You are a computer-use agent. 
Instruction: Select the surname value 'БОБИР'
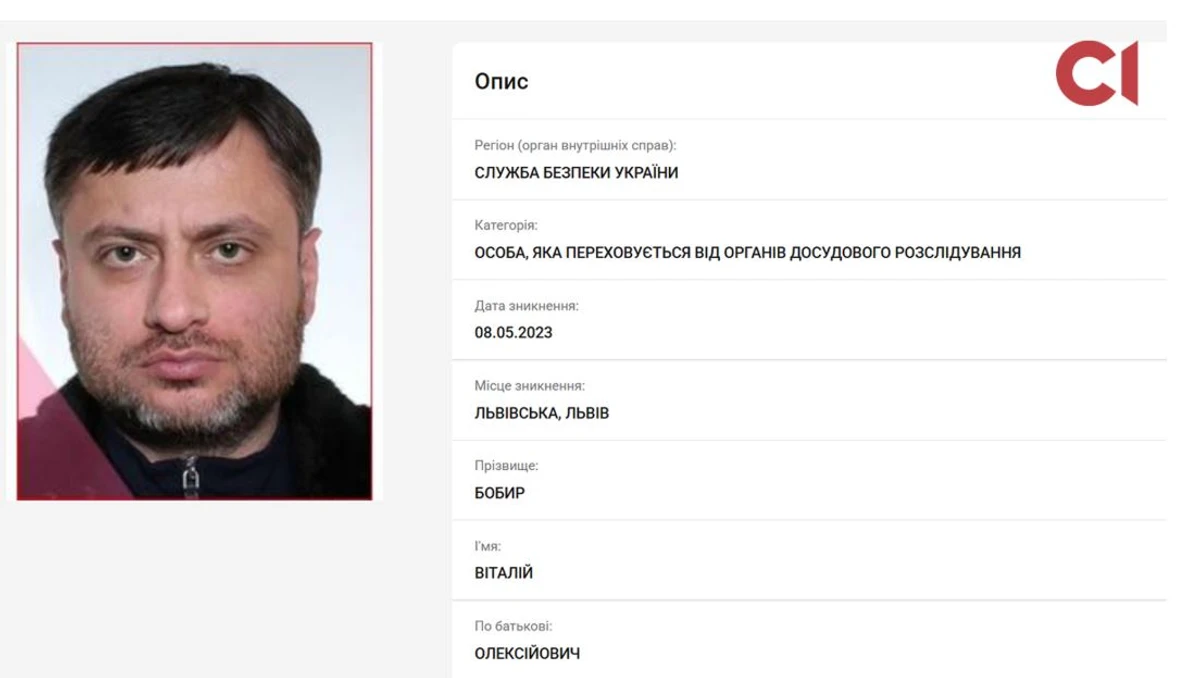(x=500, y=493)
